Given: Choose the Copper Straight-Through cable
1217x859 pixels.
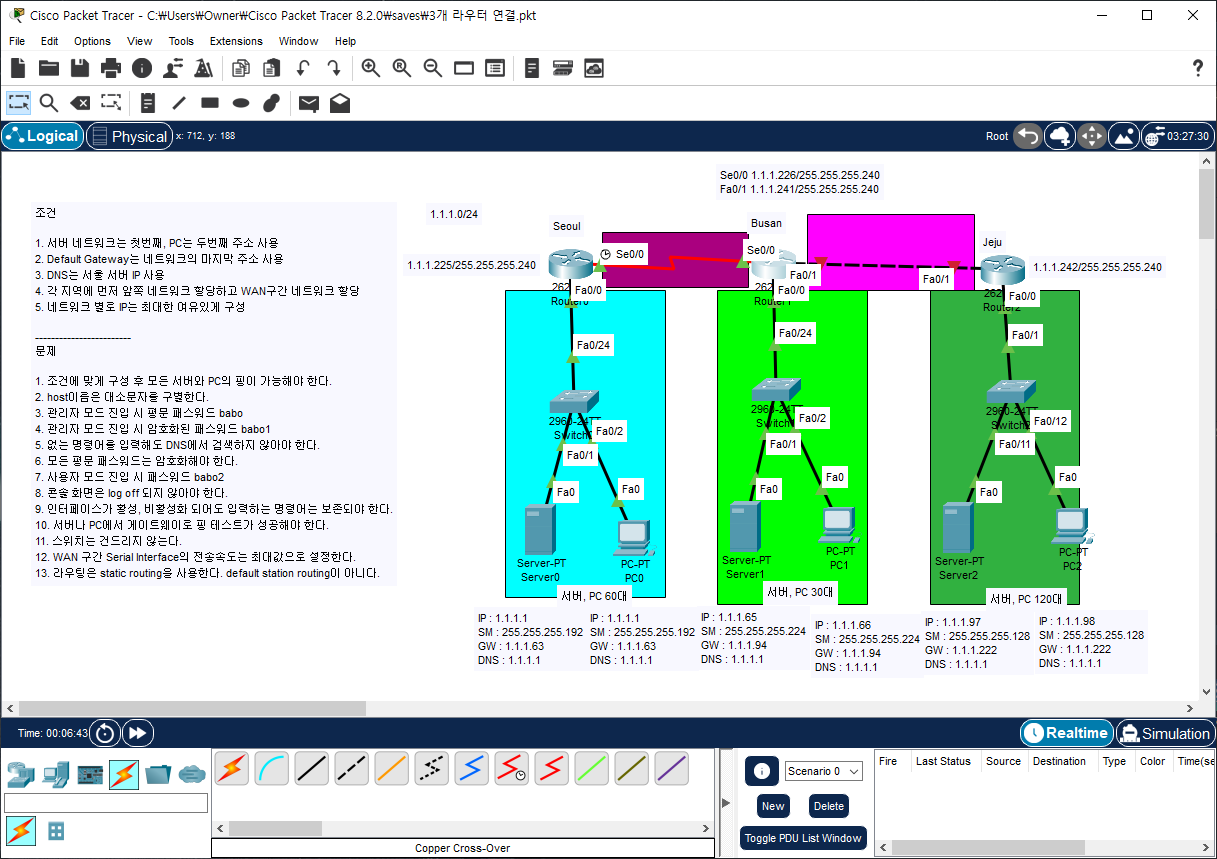Looking at the screenshot, I should tap(312, 768).
